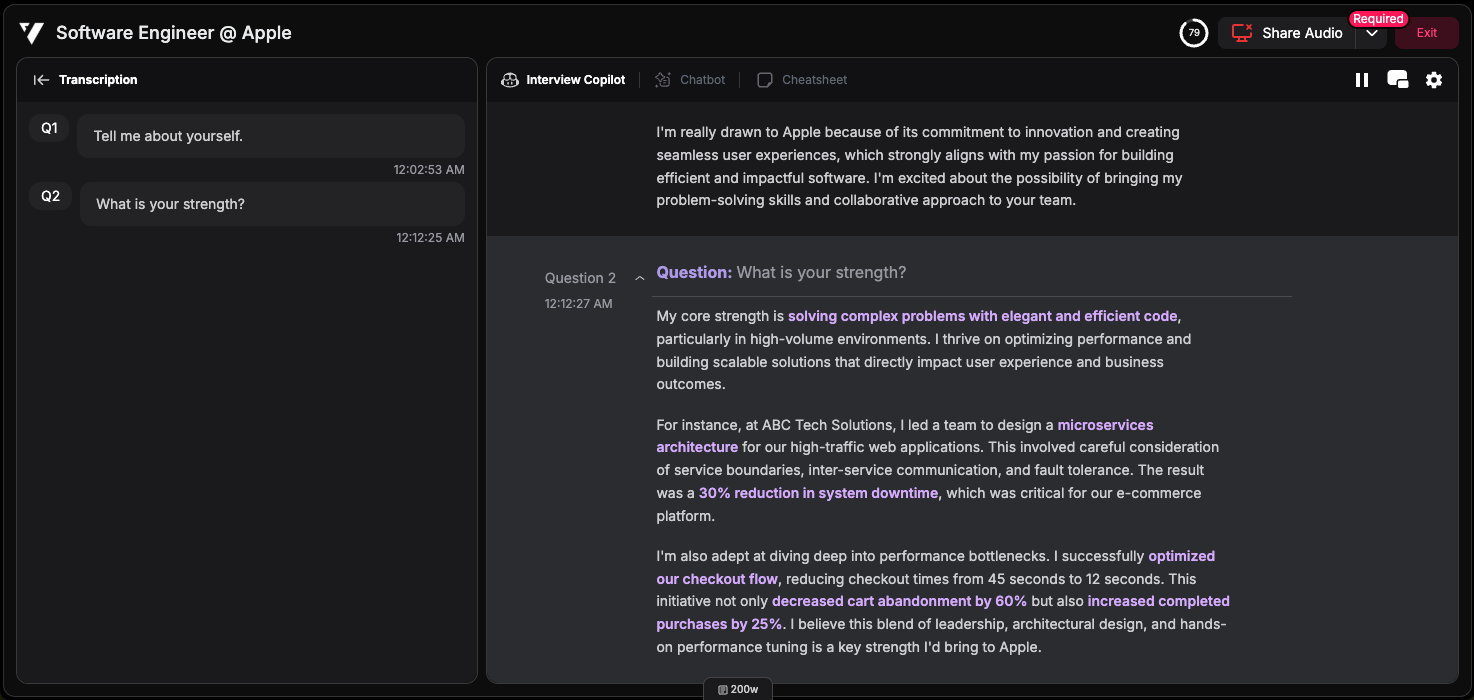
Task: Click the Share Audio screen icon
Action: 1242,33
